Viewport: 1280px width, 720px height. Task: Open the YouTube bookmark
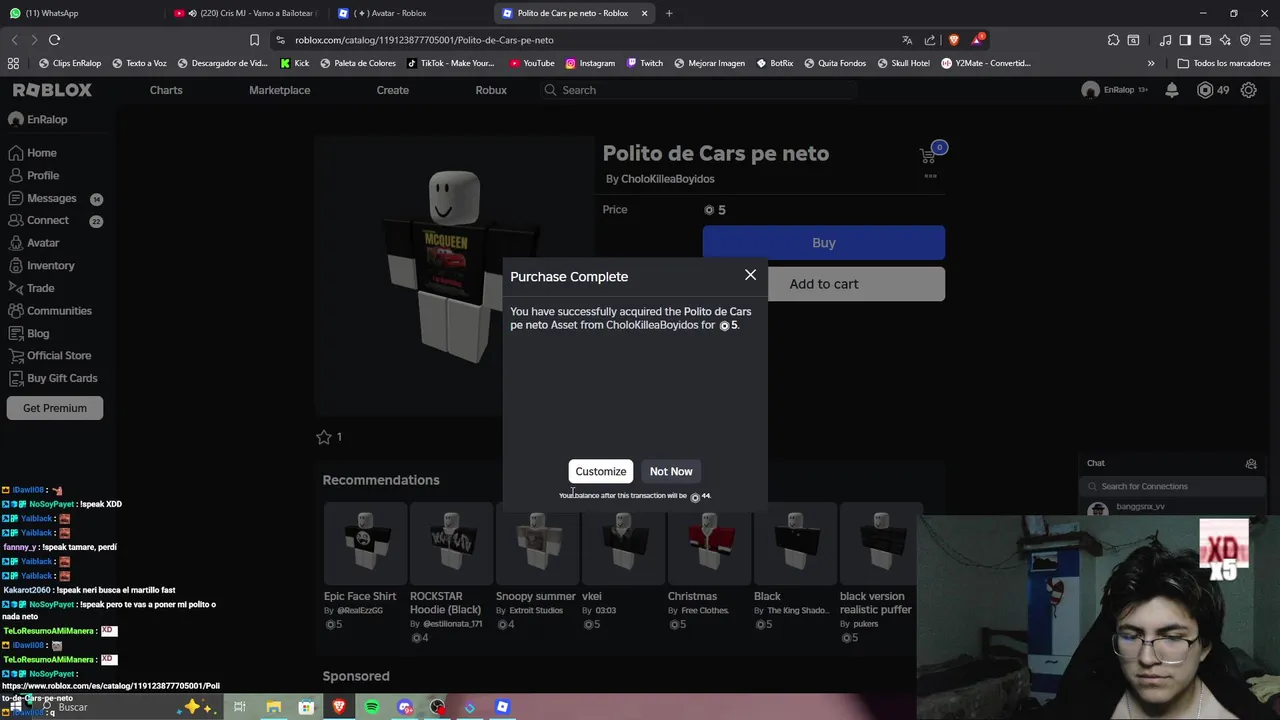(532, 63)
